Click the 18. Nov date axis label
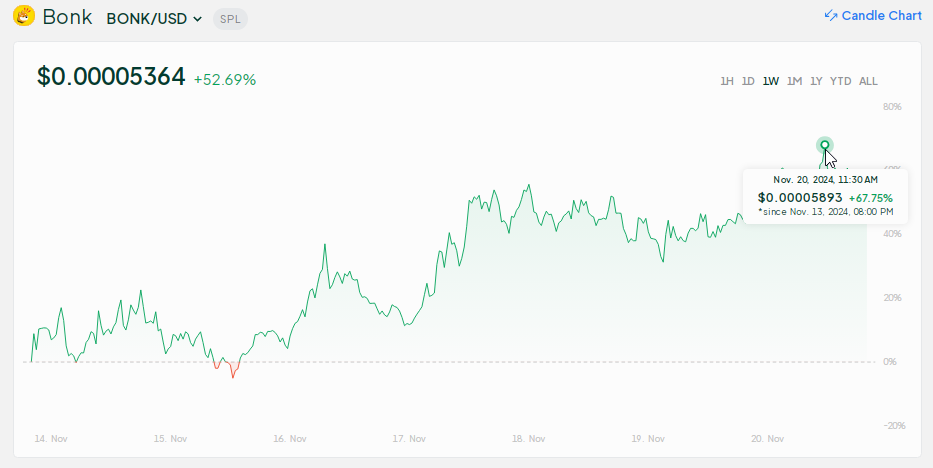 (x=528, y=439)
